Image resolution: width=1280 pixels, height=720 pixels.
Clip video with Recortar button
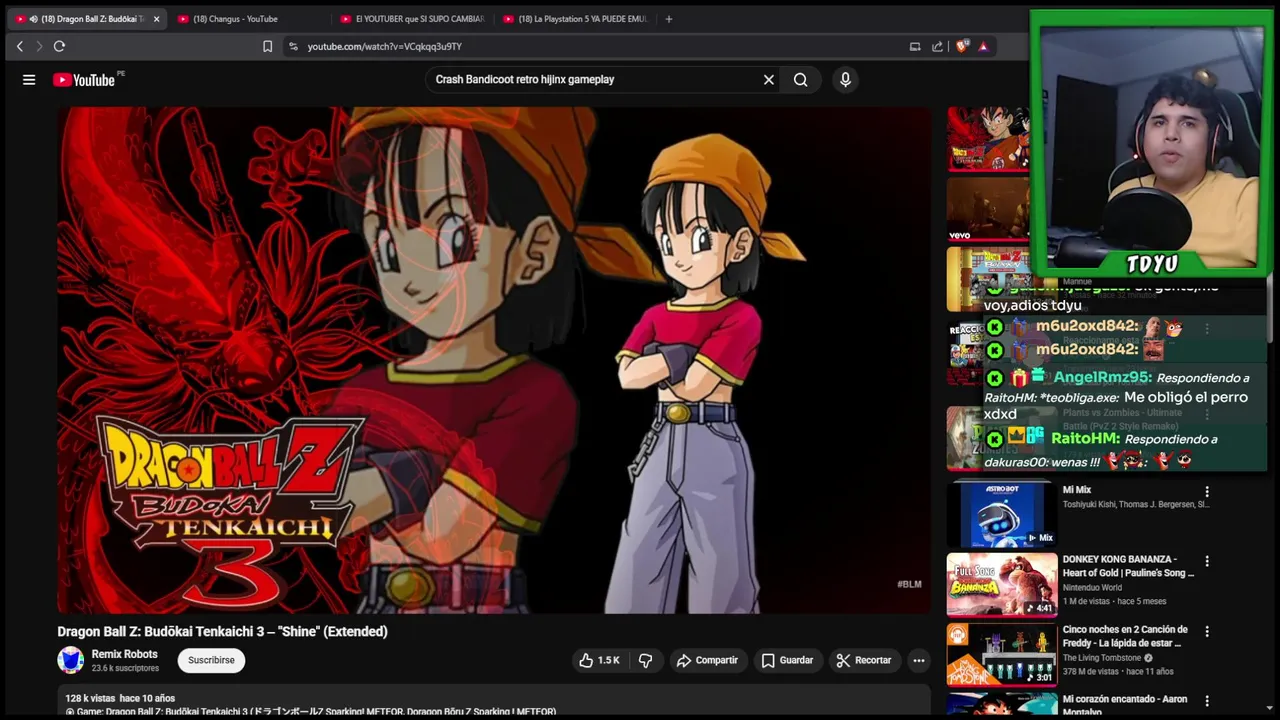pos(864,660)
